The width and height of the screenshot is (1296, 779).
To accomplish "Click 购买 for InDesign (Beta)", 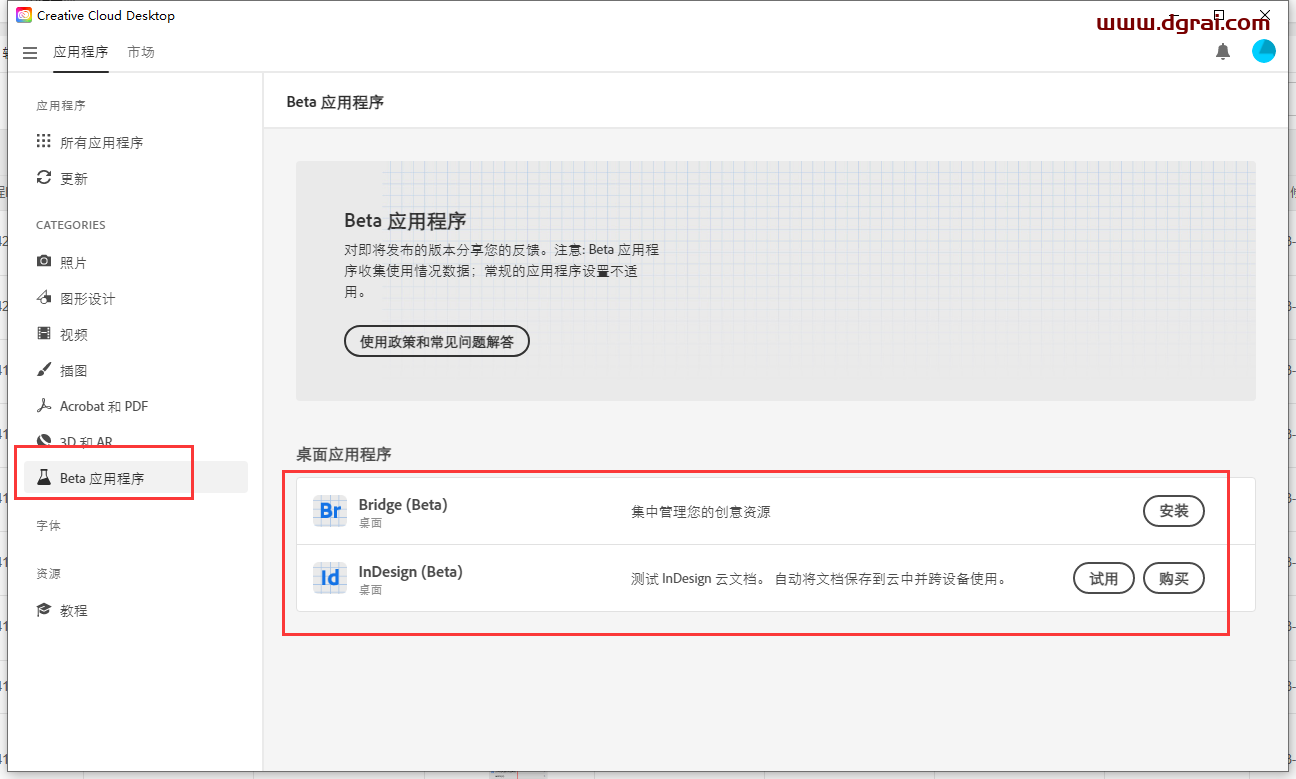I will coord(1174,578).
